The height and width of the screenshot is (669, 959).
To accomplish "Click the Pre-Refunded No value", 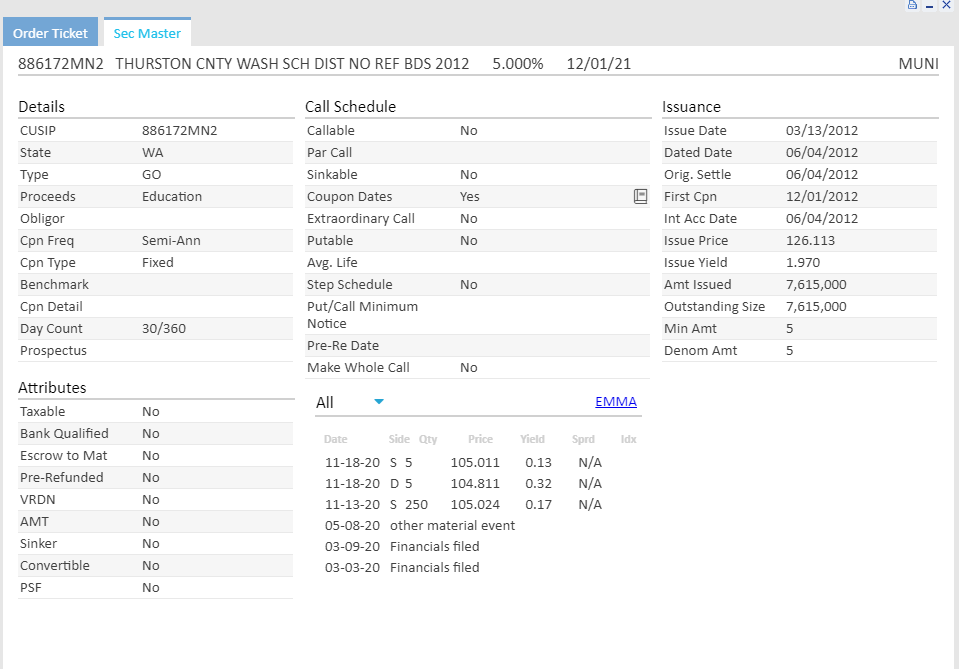I will (151, 478).
